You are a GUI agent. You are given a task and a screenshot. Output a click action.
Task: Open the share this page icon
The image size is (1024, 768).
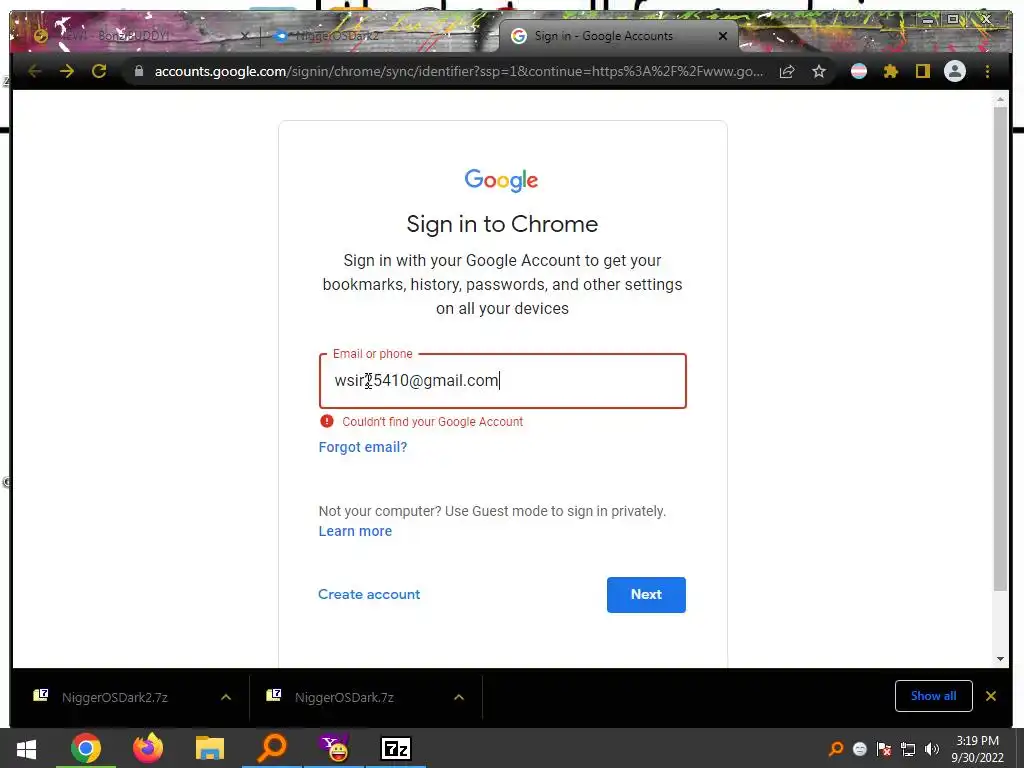tap(787, 71)
